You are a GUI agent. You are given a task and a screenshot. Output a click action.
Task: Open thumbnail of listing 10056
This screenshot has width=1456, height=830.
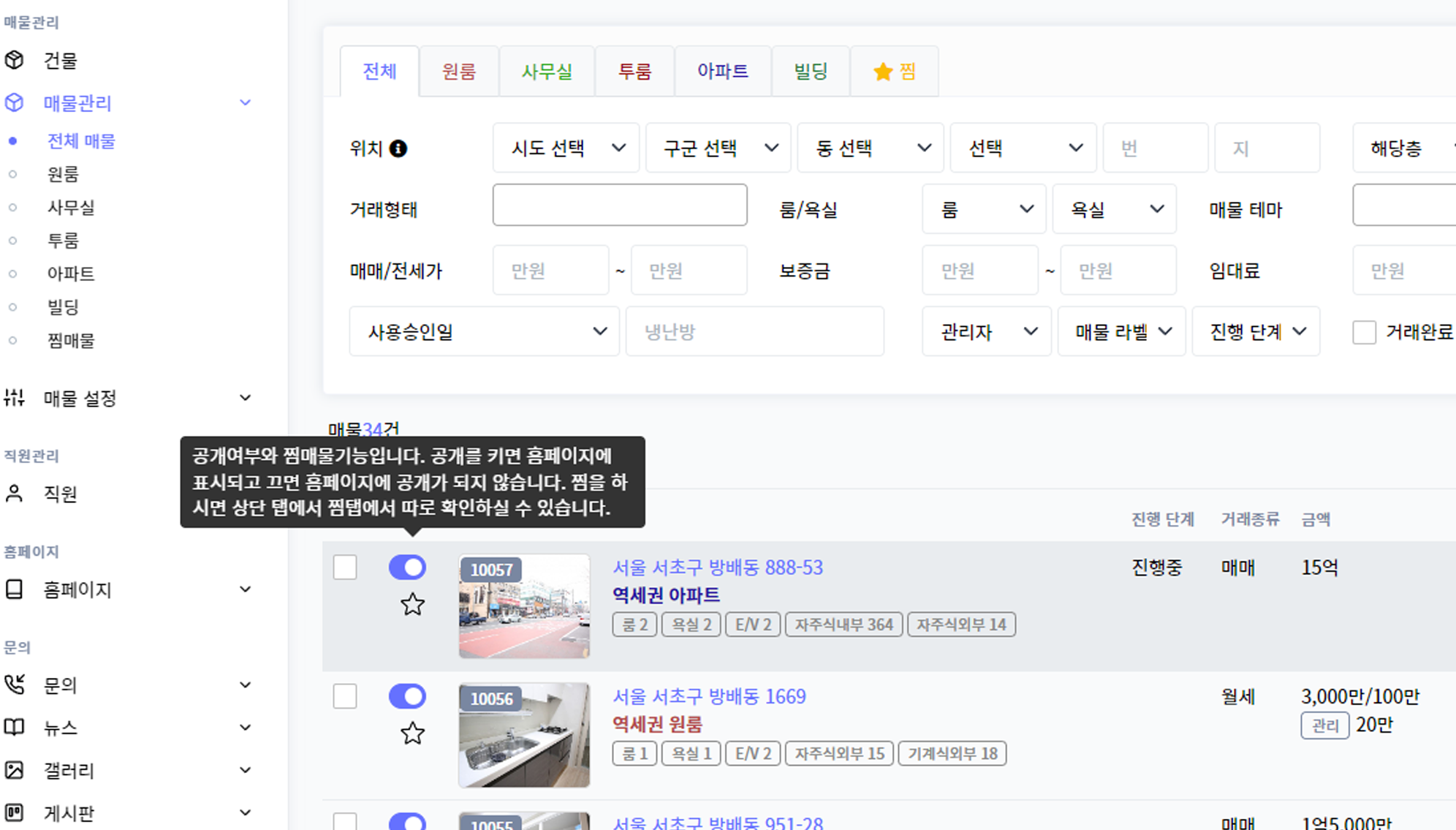coord(524,735)
